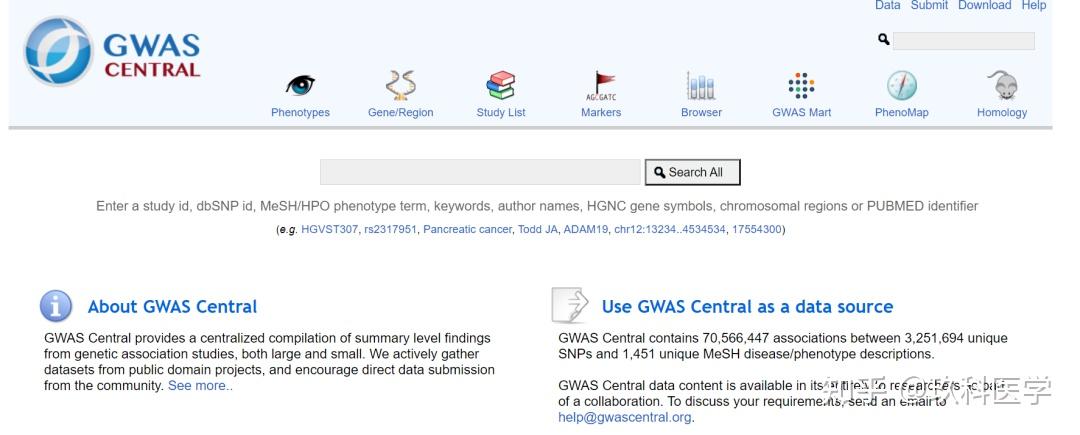Launch the Browser chart icon

[x=701, y=86]
